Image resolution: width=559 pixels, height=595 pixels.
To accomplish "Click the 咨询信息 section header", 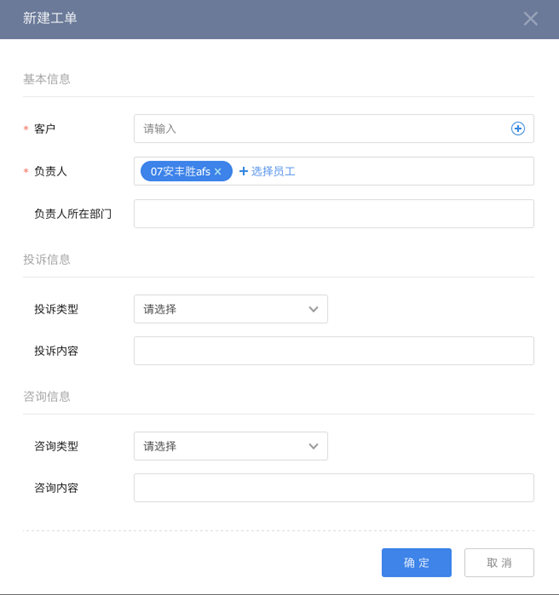I will click(x=47, y=397).
